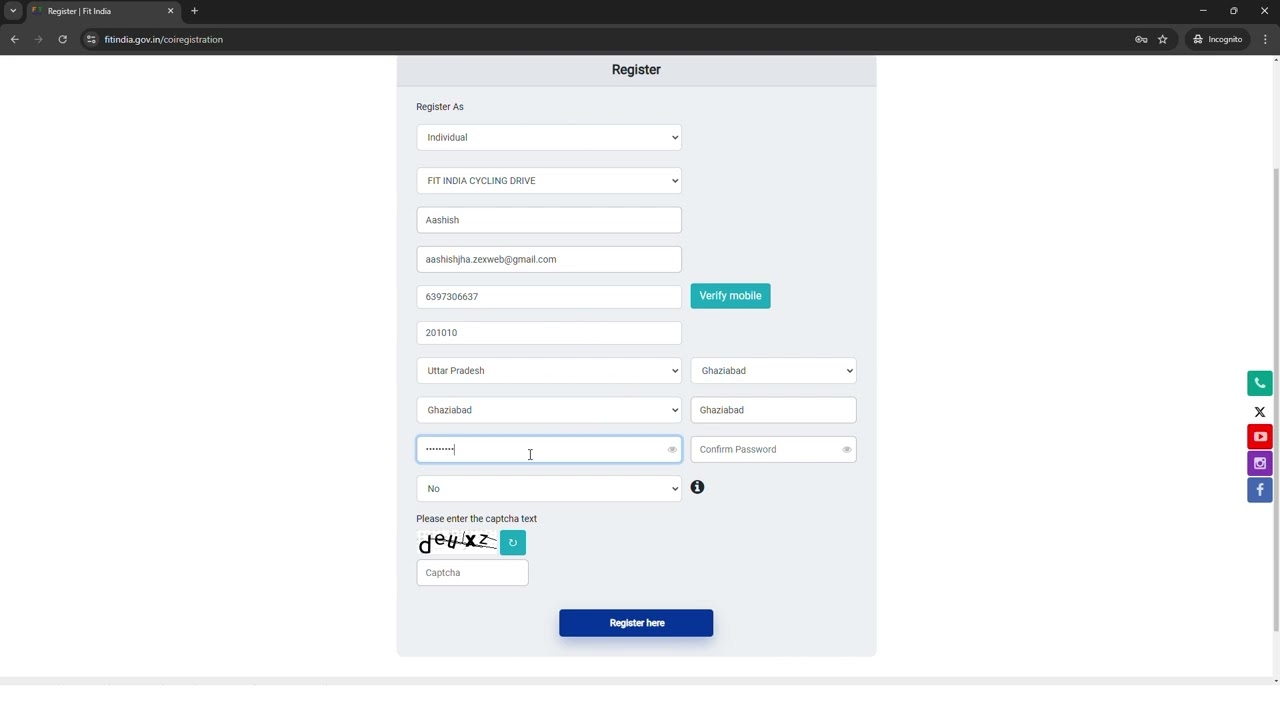Go back to the previous page

pyautogui.click(x=14, y=39)
